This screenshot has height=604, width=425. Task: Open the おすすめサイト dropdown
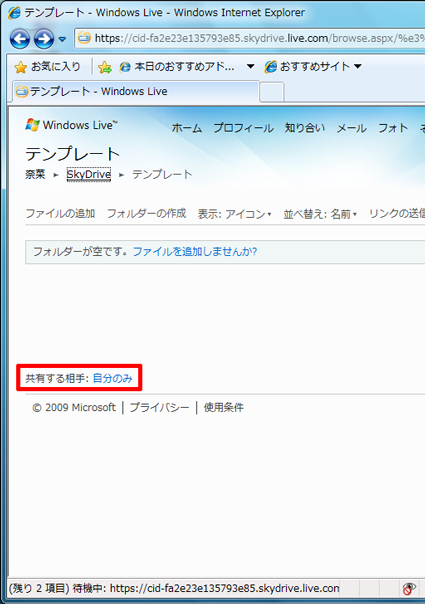click(313, 66)
